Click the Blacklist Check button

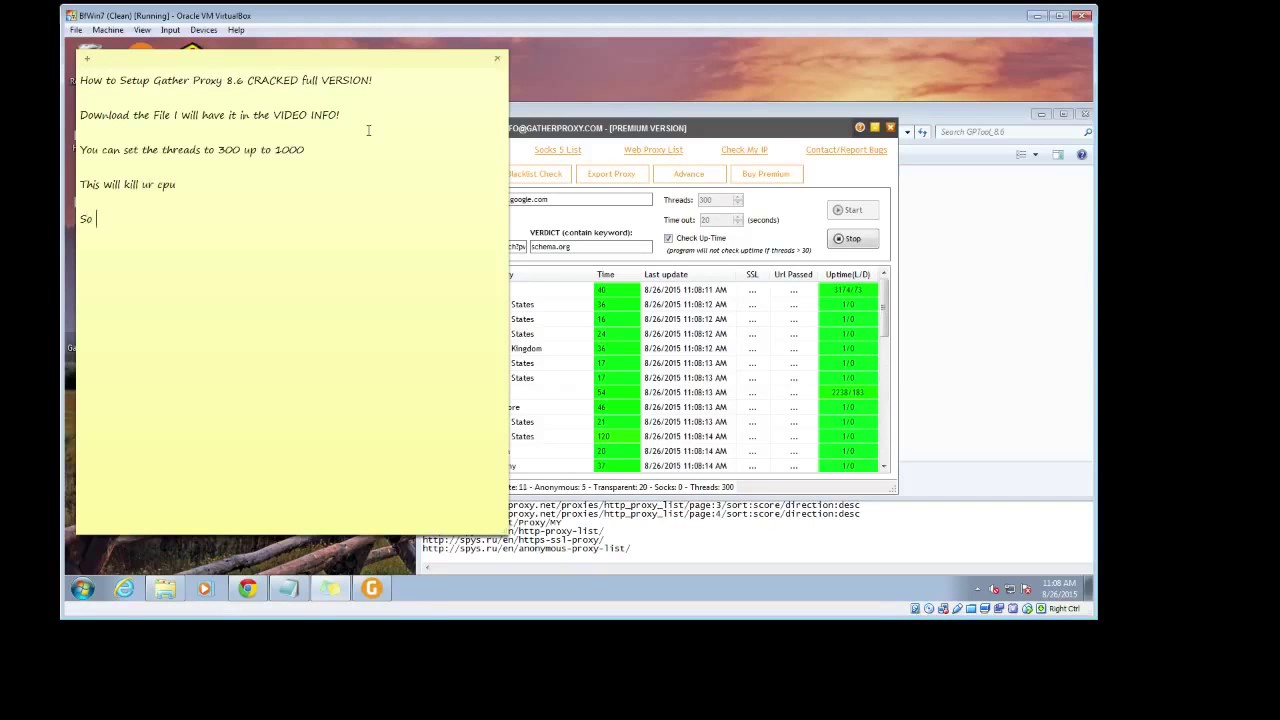coord(538,174)
